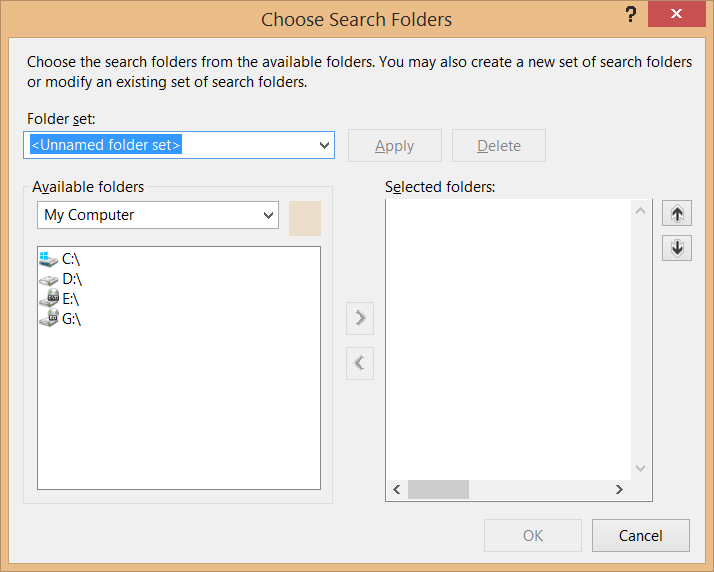
Task: Click the D:\ hard drive icon
Action: point(48,280)
